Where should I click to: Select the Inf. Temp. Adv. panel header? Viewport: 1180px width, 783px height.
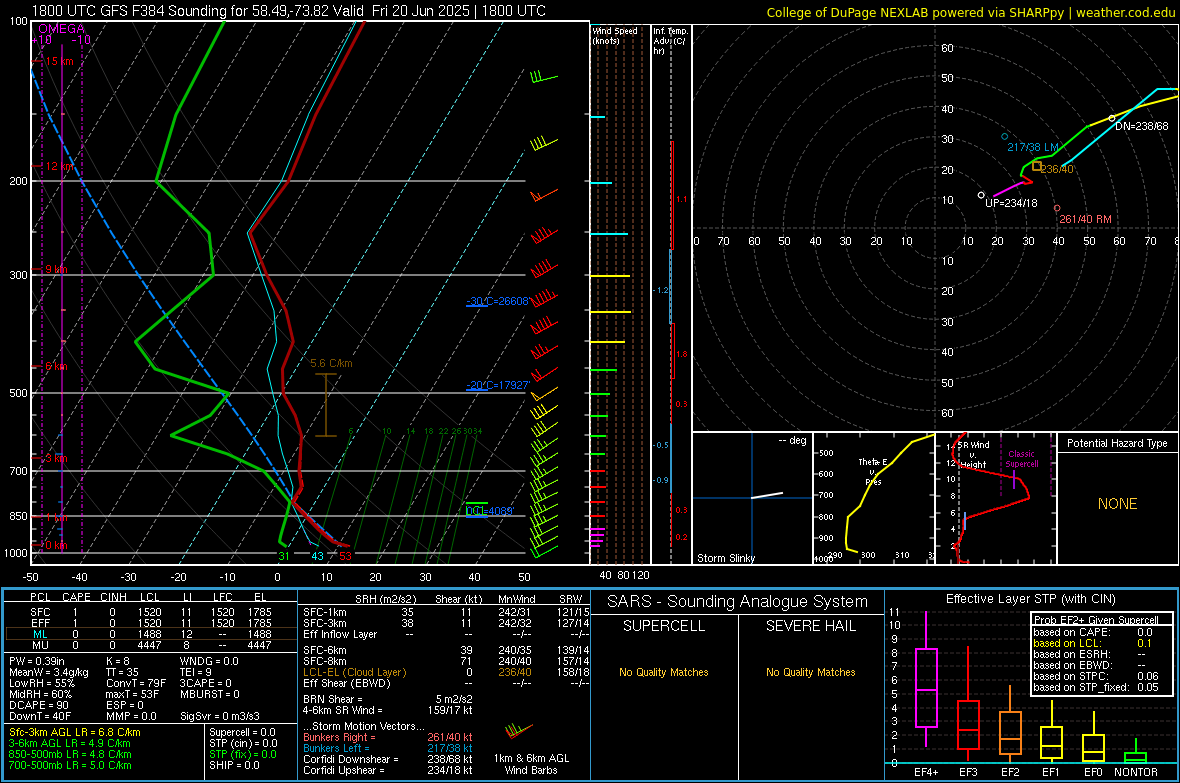670,41
